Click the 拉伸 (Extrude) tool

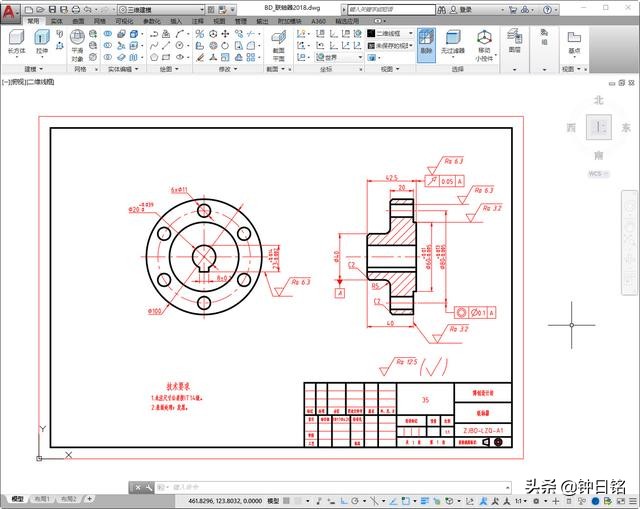click(x=42, y=41)
